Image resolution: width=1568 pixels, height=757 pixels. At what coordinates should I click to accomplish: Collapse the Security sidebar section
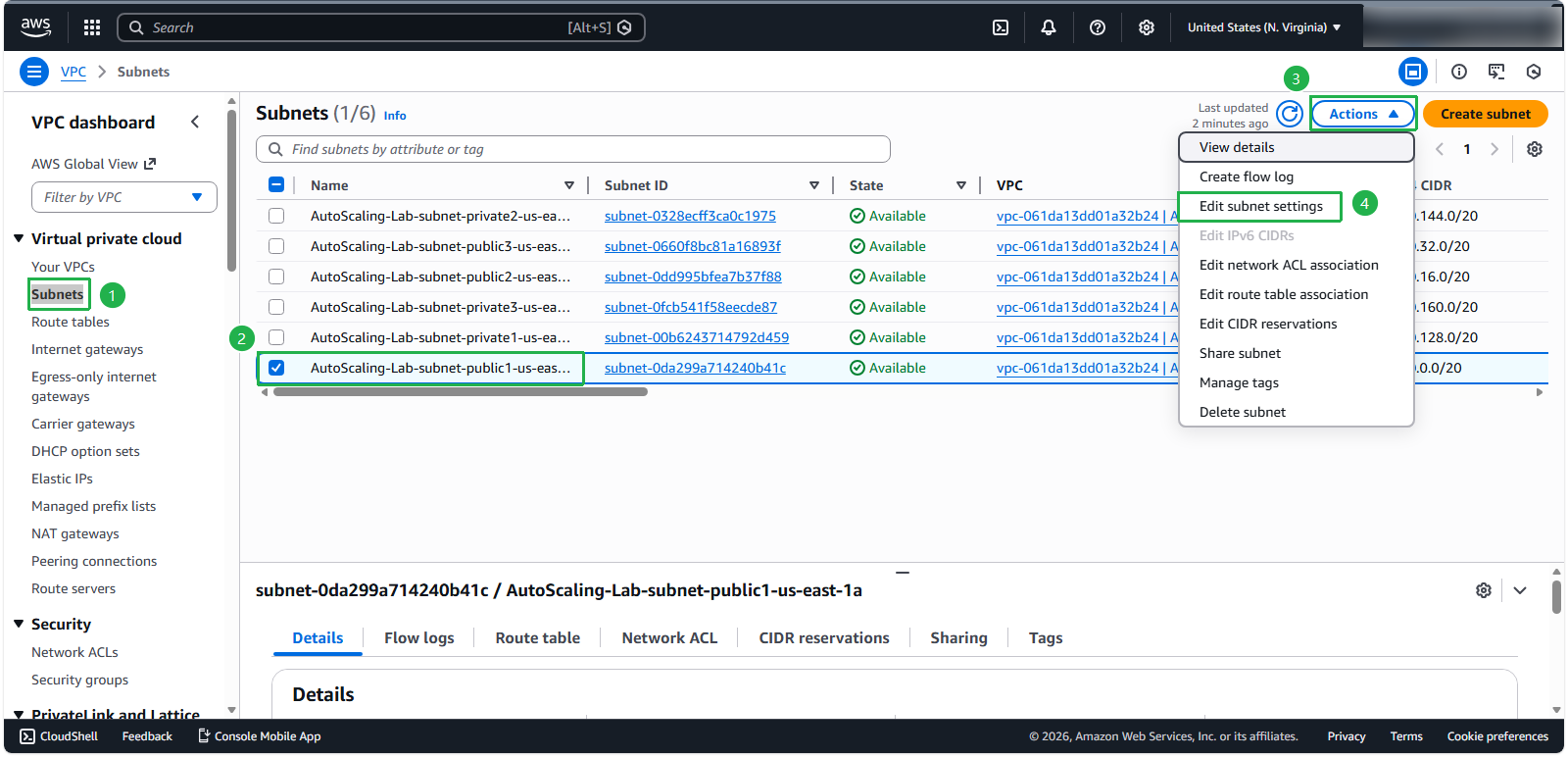tap(19, 624)
